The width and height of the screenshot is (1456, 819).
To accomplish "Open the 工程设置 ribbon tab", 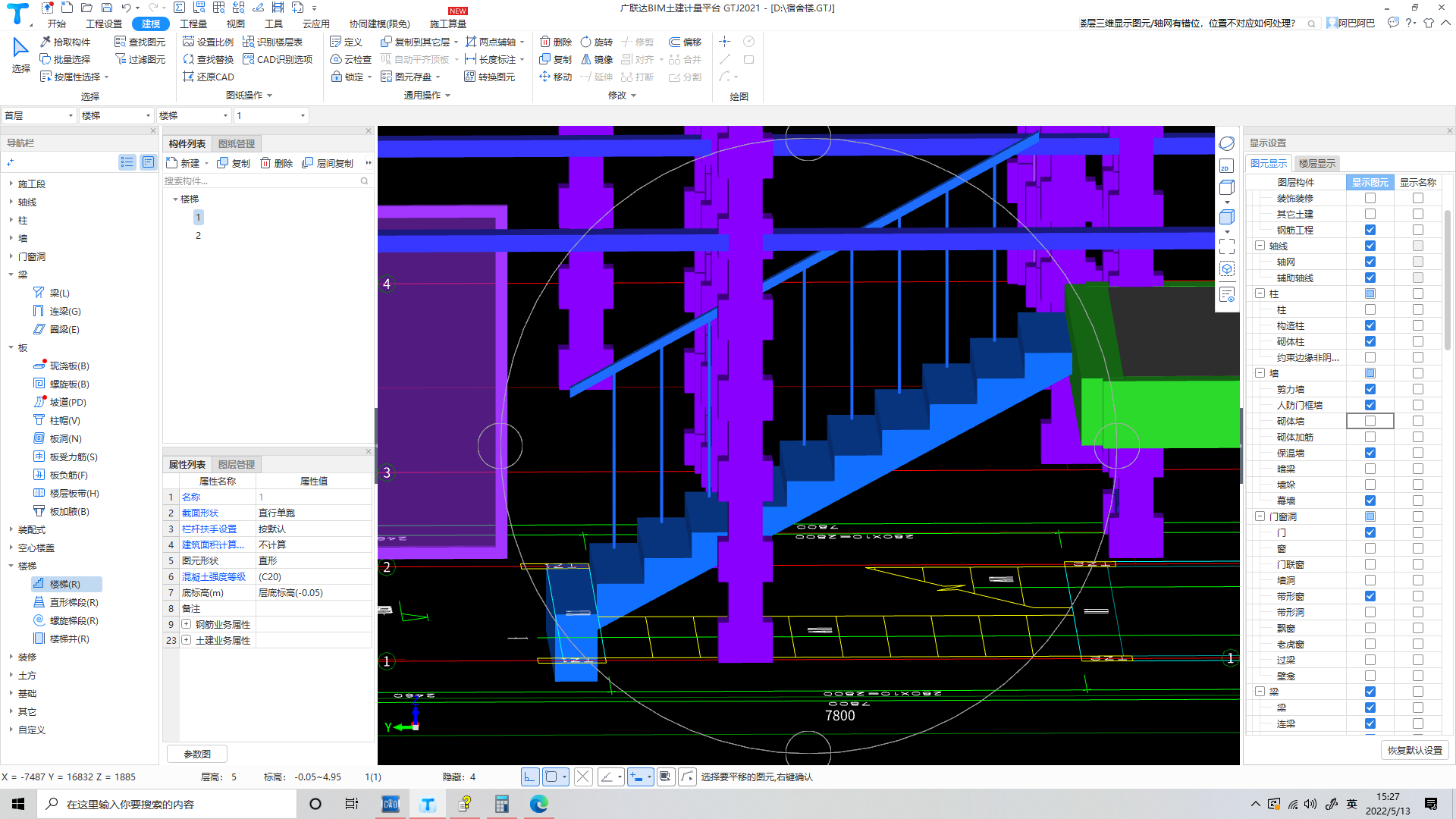I will point(104,24).
